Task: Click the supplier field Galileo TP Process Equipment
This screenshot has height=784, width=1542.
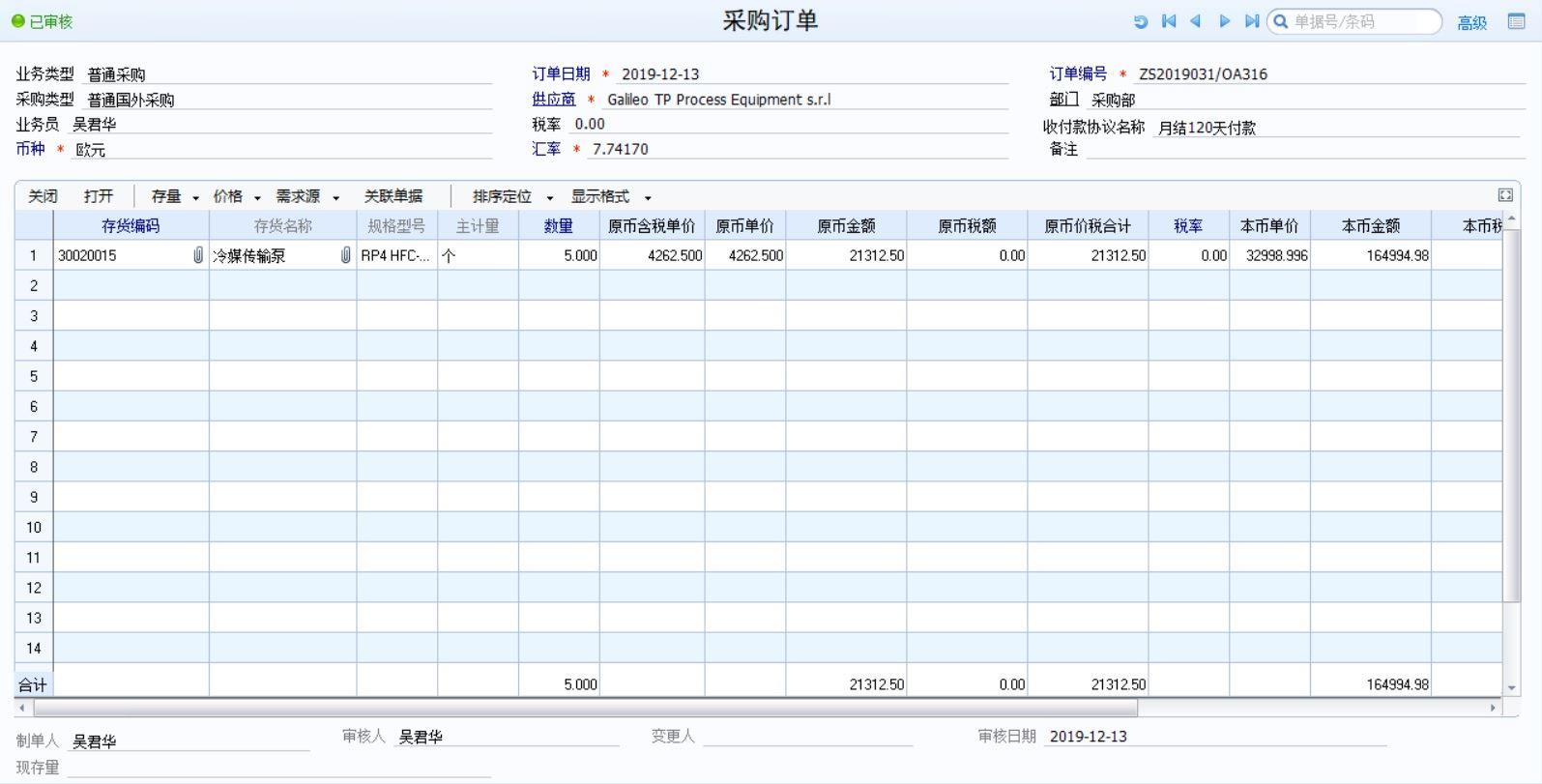Action: [805, 100]
